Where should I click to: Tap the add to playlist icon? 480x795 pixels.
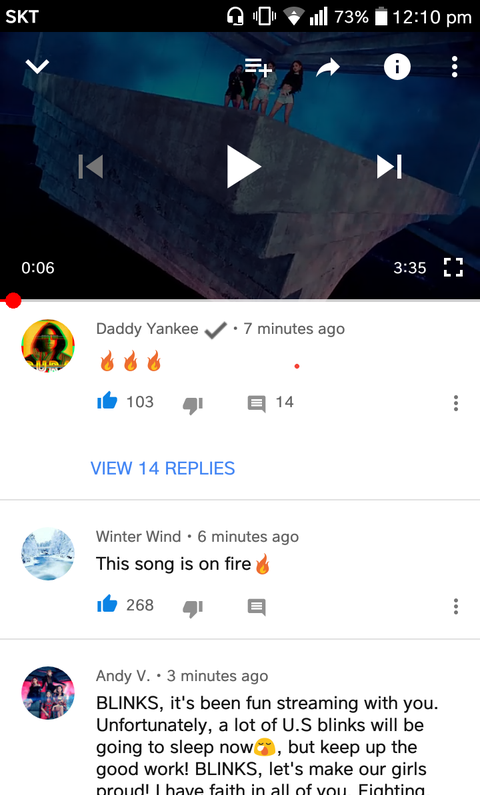click(258, 66)
